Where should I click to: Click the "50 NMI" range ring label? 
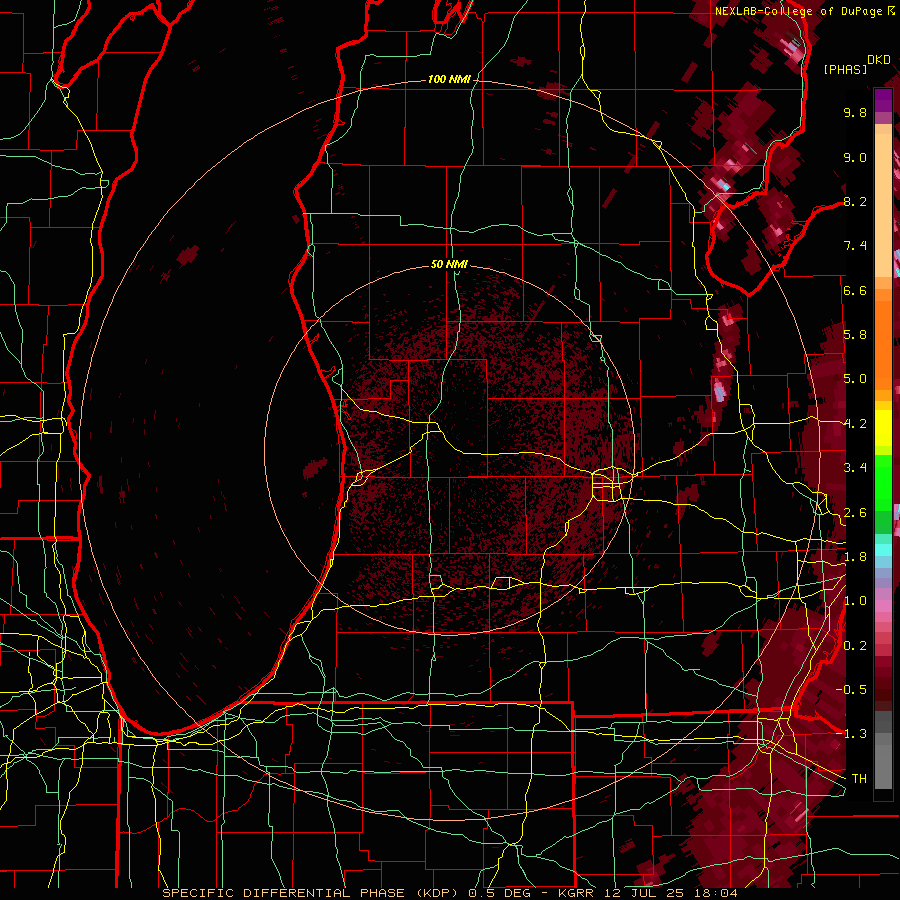point(449,264)
